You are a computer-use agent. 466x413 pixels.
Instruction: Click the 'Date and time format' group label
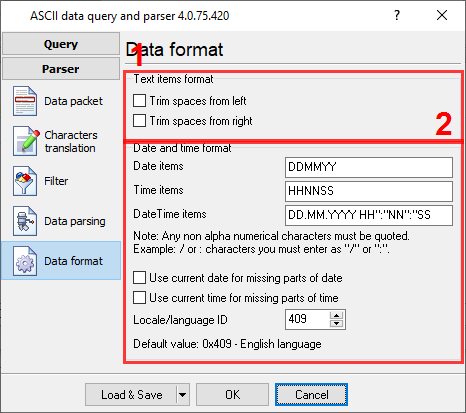click(x=182, y=148)
